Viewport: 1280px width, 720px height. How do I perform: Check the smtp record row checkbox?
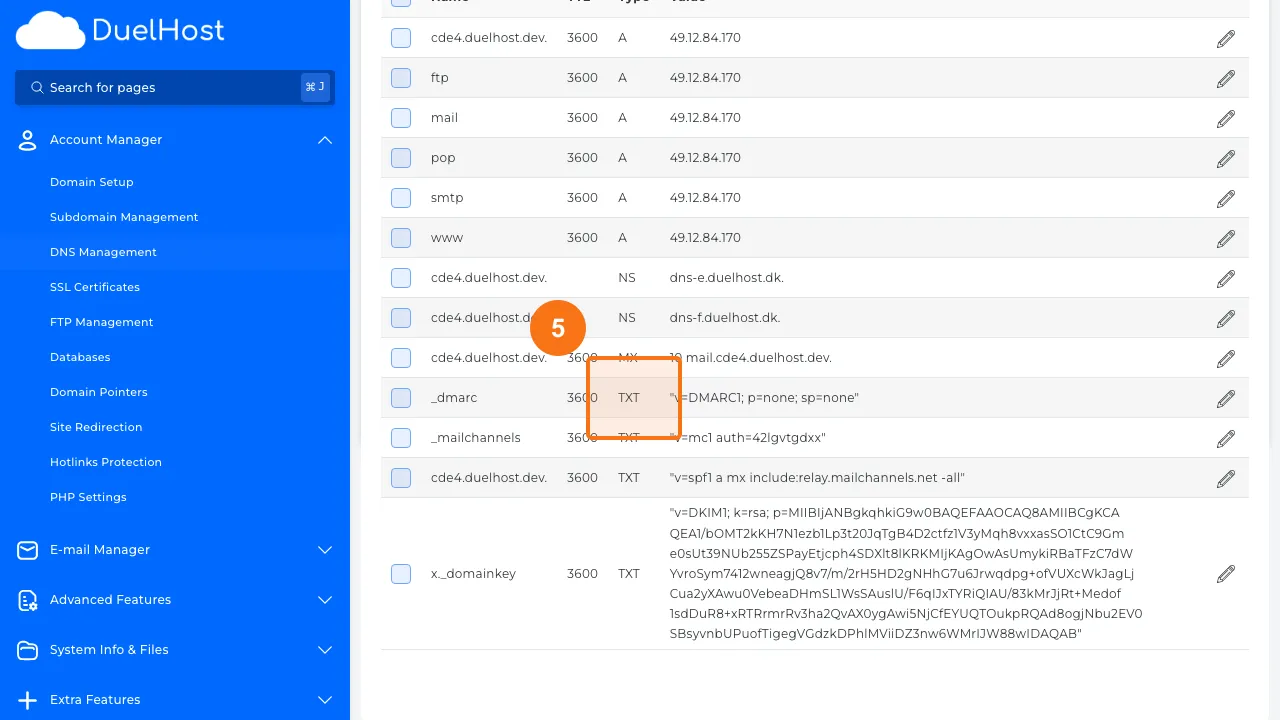[400, 198]
